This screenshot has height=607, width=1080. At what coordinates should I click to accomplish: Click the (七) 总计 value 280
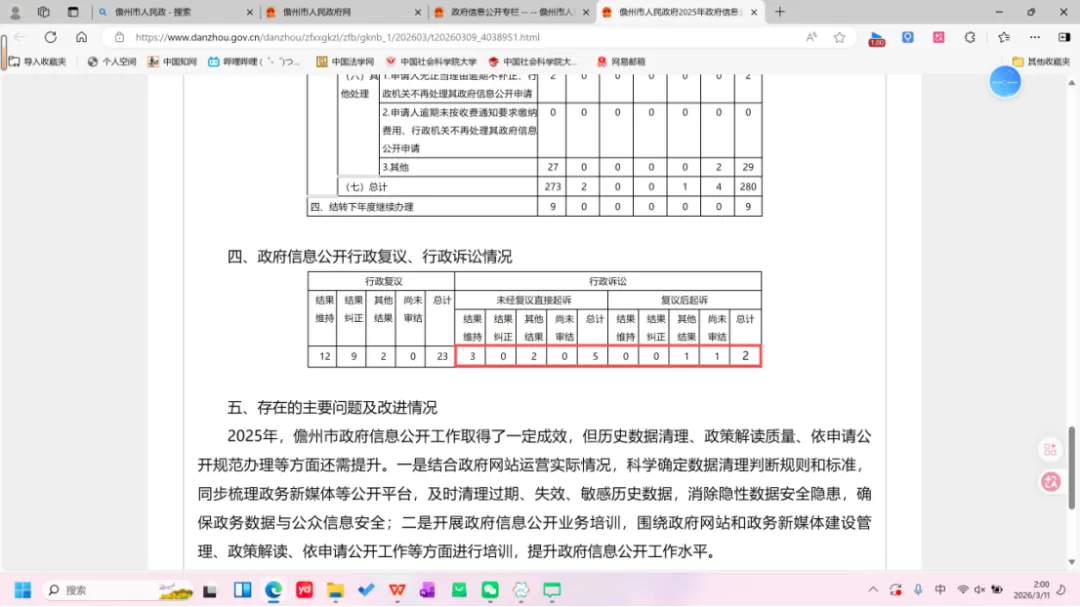coord(748,186)
